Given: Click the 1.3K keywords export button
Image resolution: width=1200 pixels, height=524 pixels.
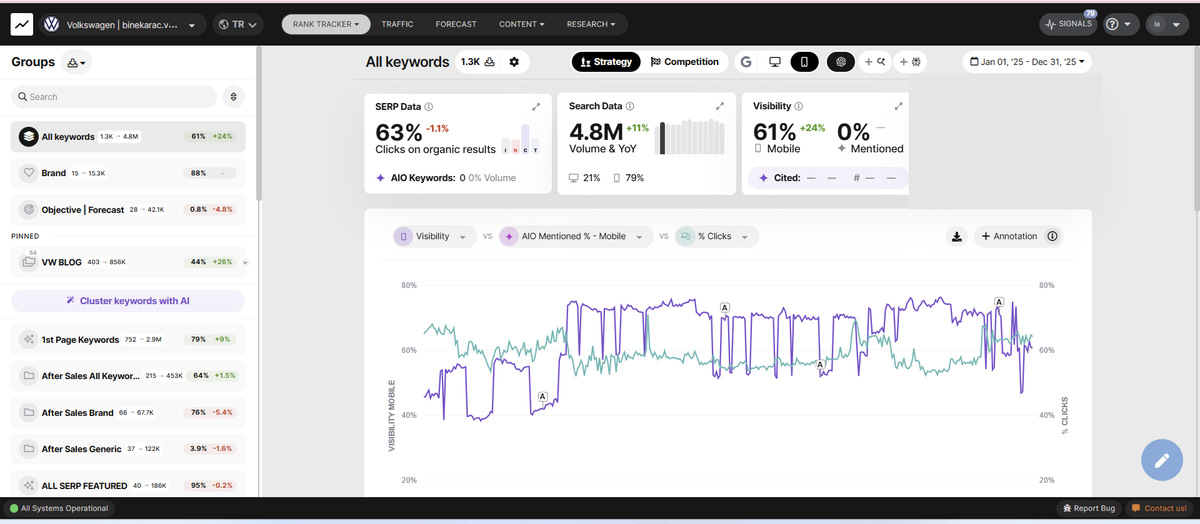Looking at the screenshot, I should click(x=478, y=62).
